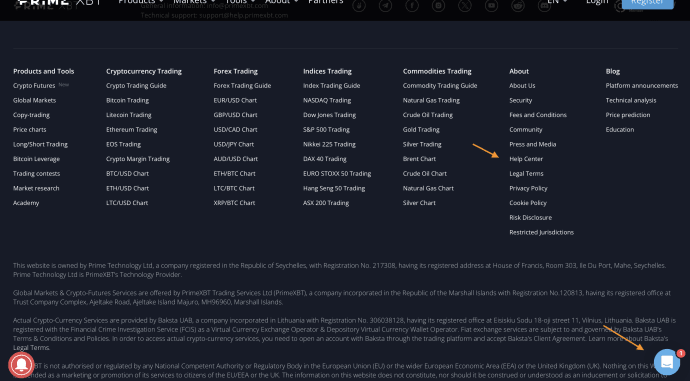Open Gold Trading link

[421, 130]
